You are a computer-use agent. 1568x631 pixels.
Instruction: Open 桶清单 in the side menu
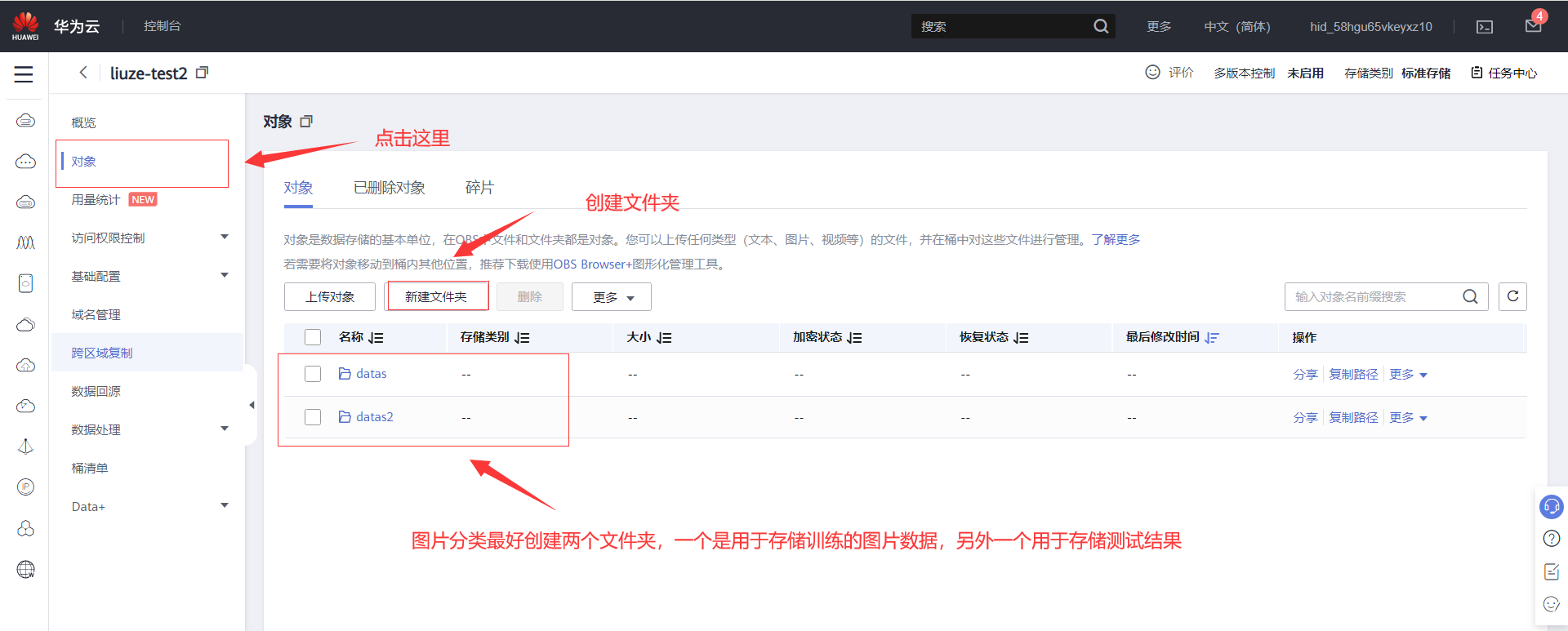90,468
